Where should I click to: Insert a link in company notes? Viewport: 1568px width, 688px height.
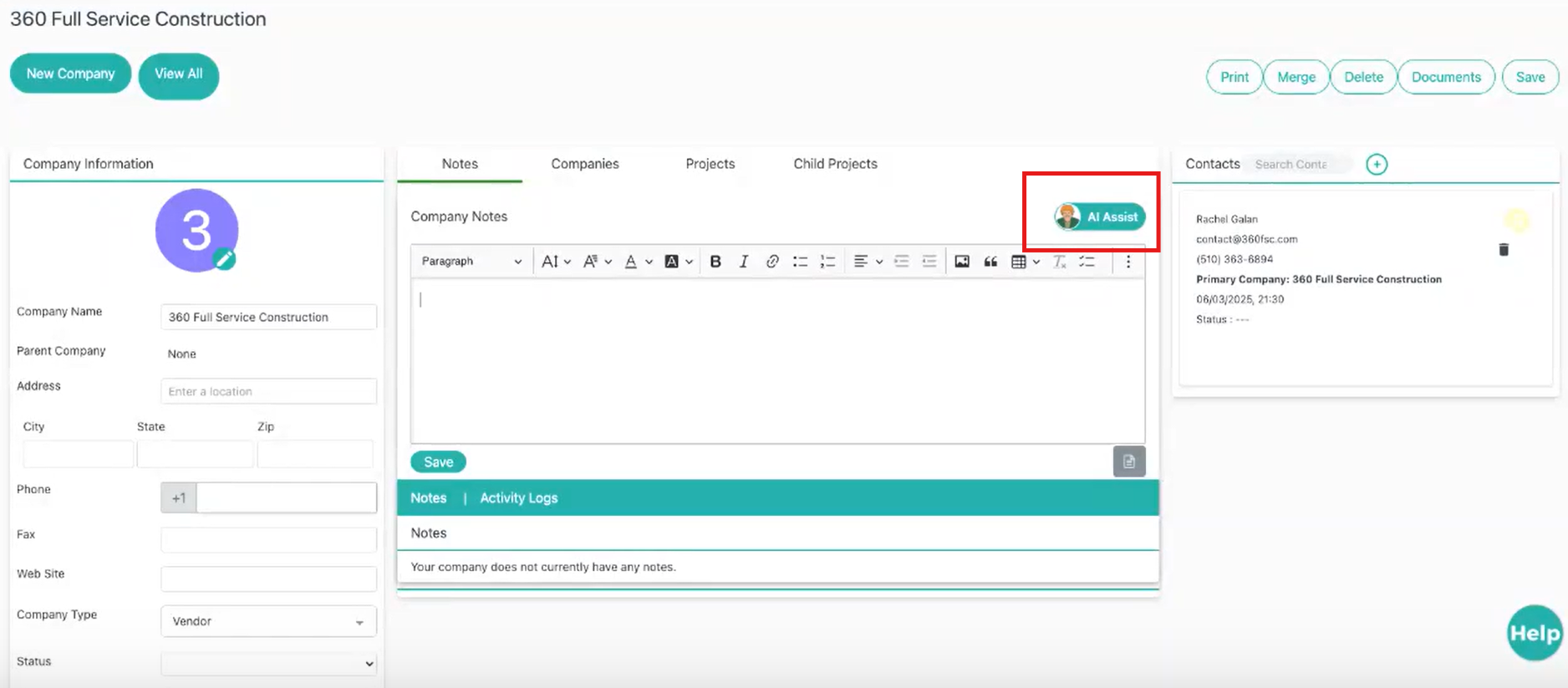[x=771, y=262]
